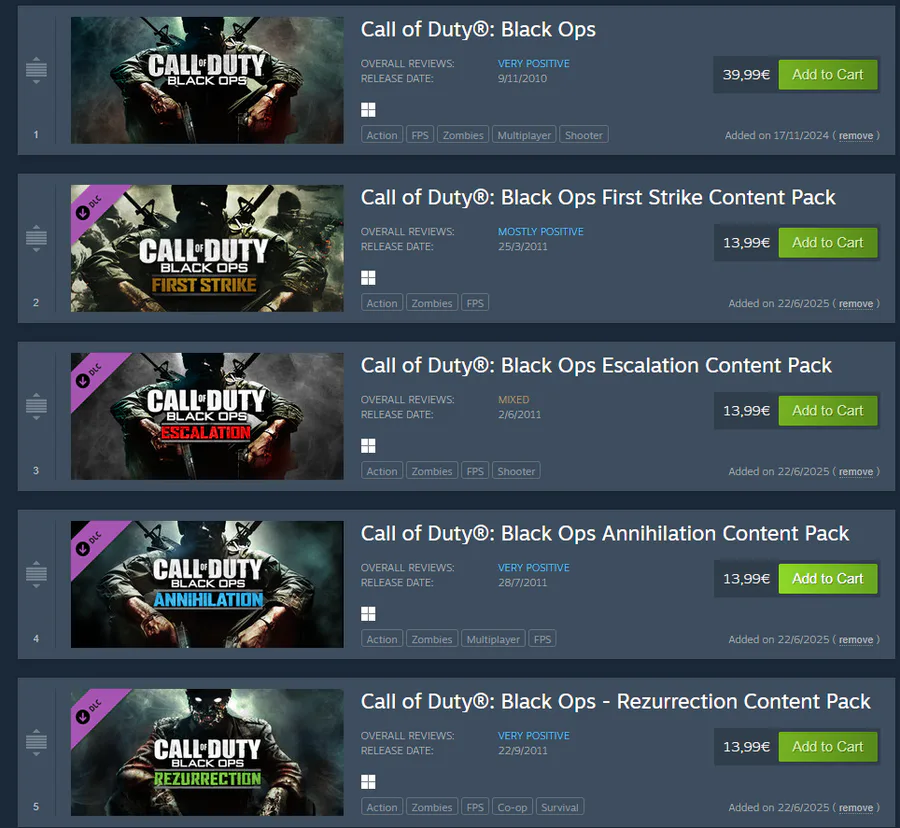Remove Black Ops from wishlist
The image size is (900, 828).
[x=856, y=136]
